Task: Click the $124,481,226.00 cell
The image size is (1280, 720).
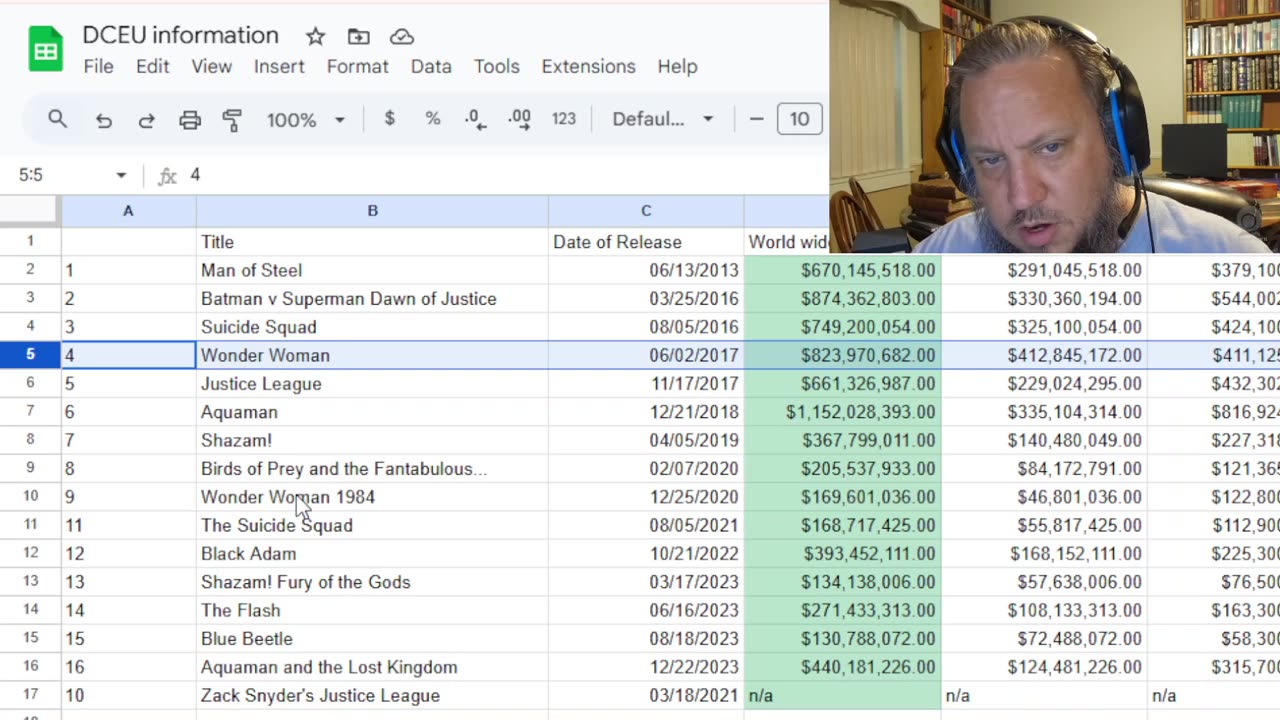Action: pyautogui.click(x=1044, y=667)
